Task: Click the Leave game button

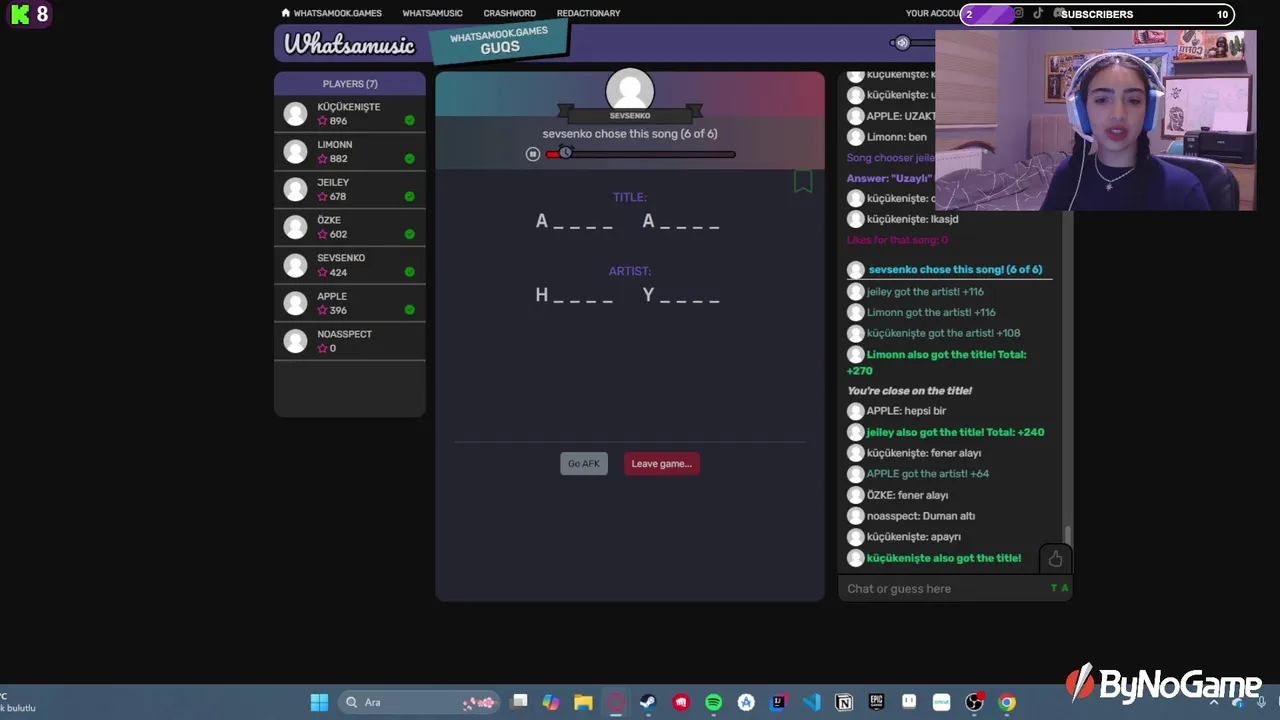Action: pyautogui.click(x=661, y=464)
